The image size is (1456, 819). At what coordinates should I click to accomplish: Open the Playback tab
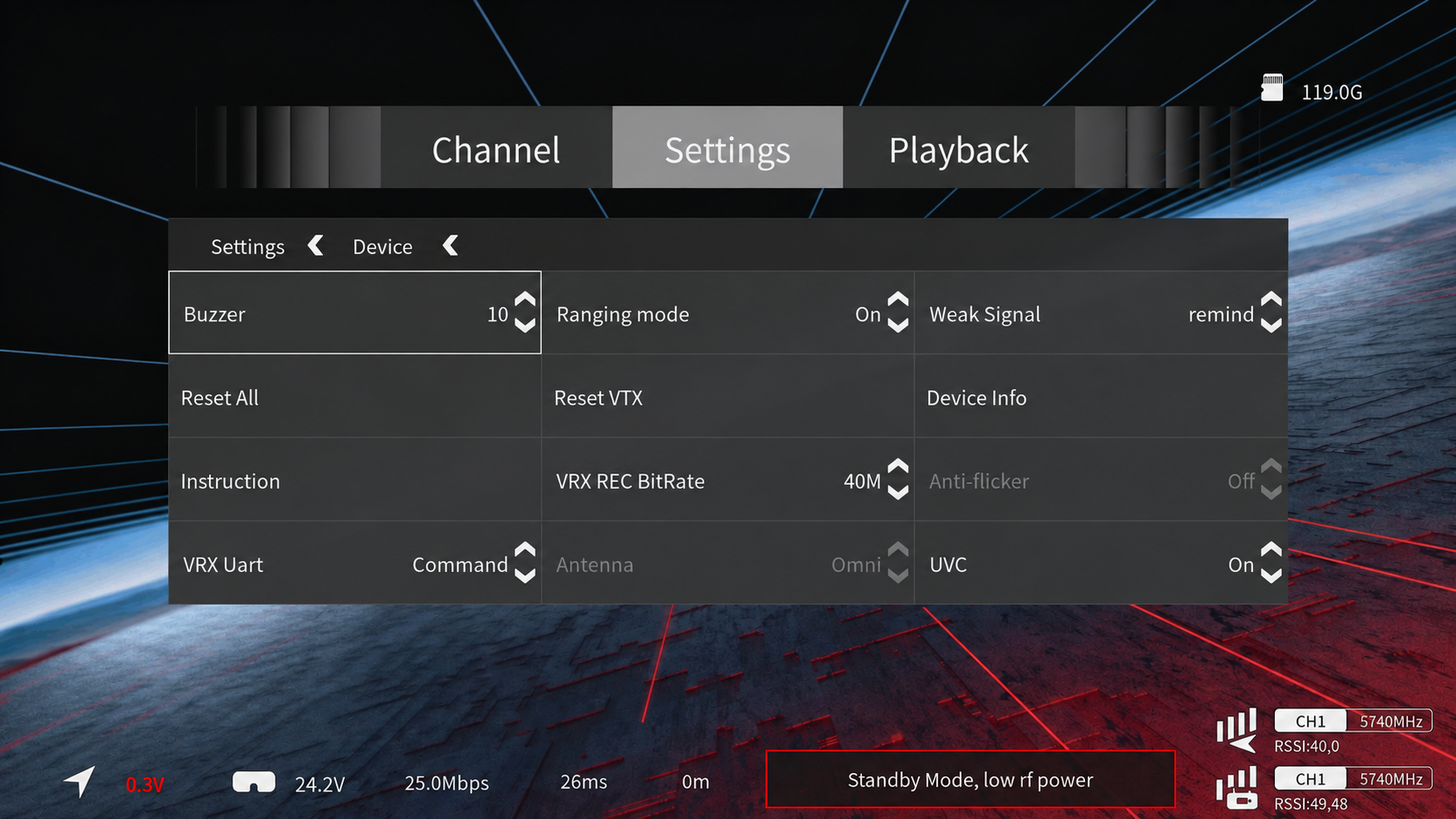tap(959, 148)
